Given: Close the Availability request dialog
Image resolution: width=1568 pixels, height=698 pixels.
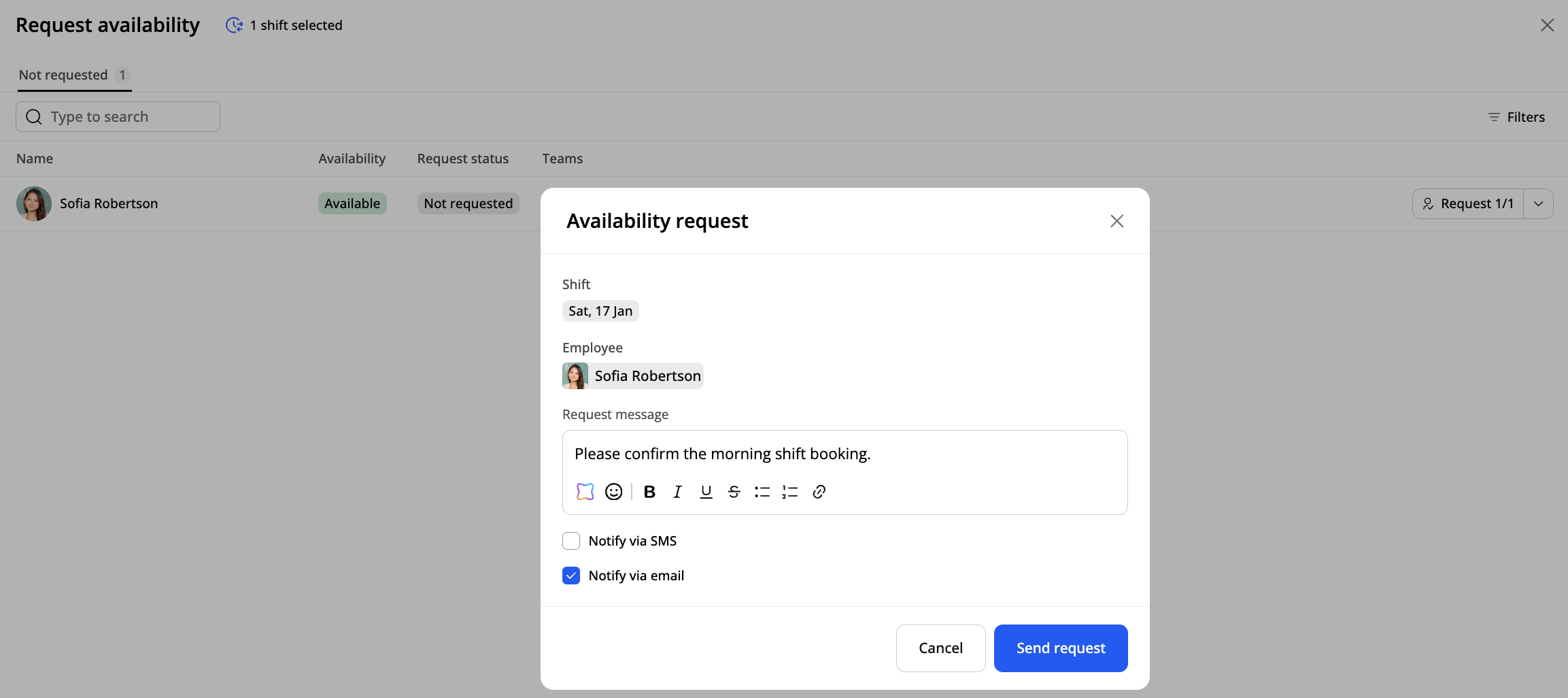Looking at the screenshot, I should (x=1117, y=221).
